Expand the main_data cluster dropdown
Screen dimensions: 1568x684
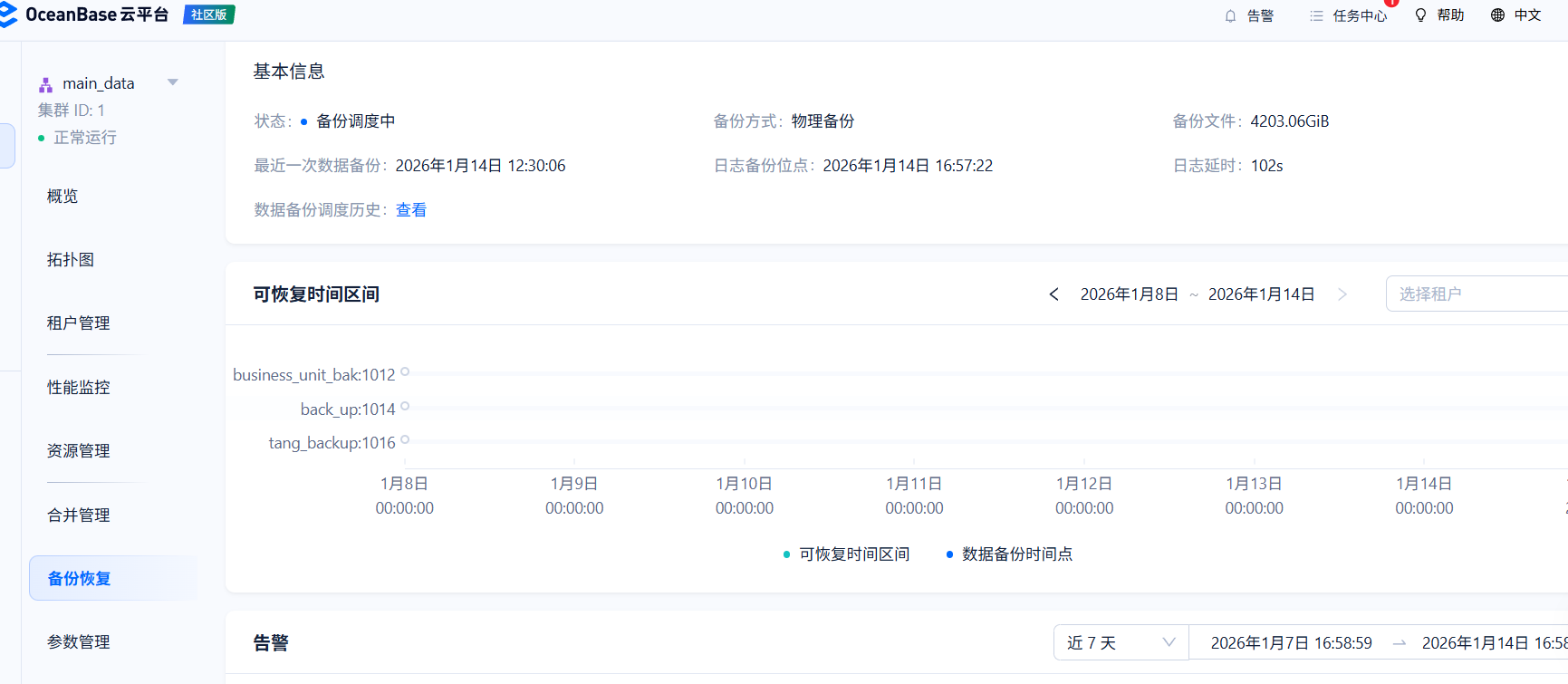tap(173, 82)
